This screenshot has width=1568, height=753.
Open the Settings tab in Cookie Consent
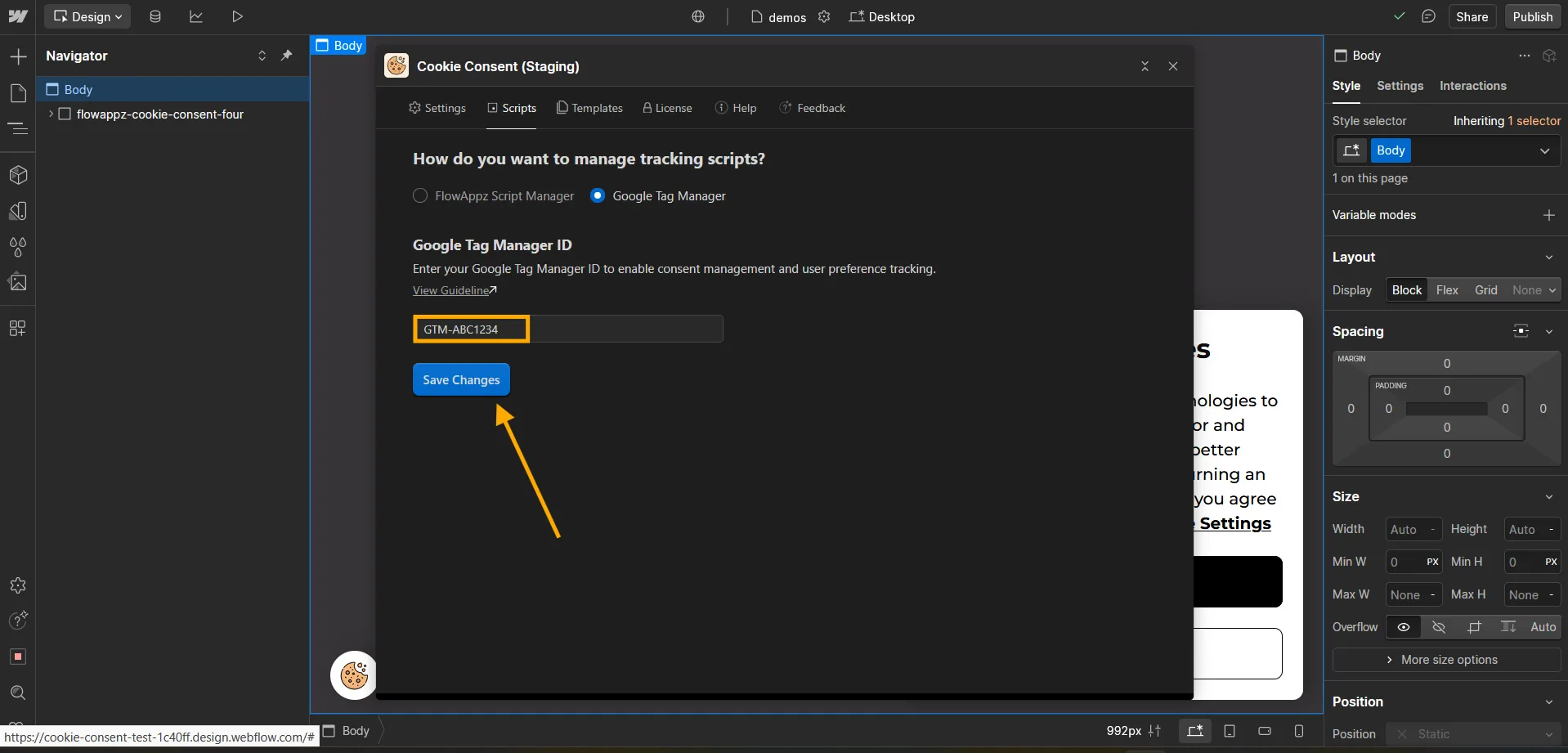[437, 108]
